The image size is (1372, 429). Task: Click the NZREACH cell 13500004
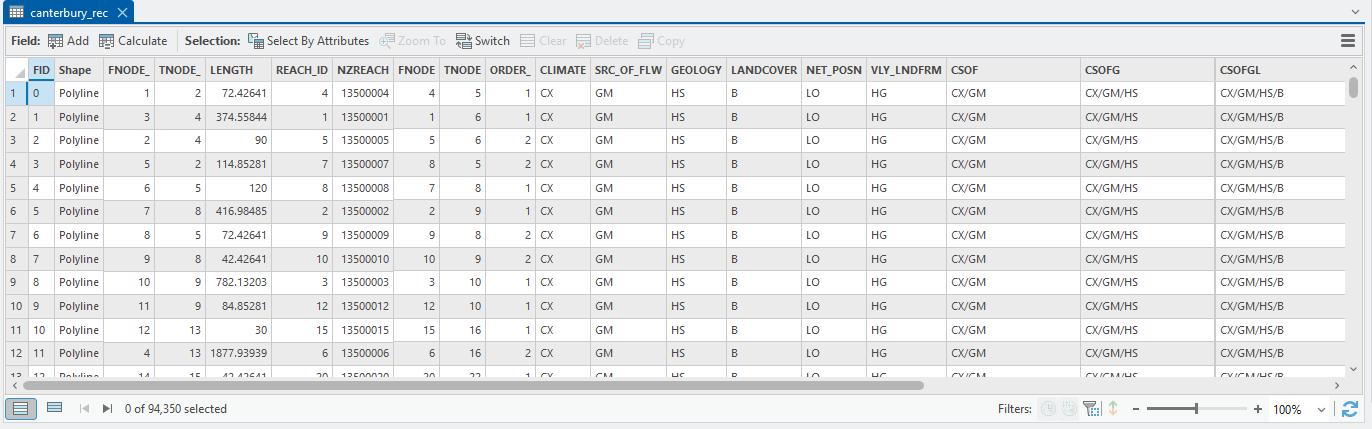point(363,92)
